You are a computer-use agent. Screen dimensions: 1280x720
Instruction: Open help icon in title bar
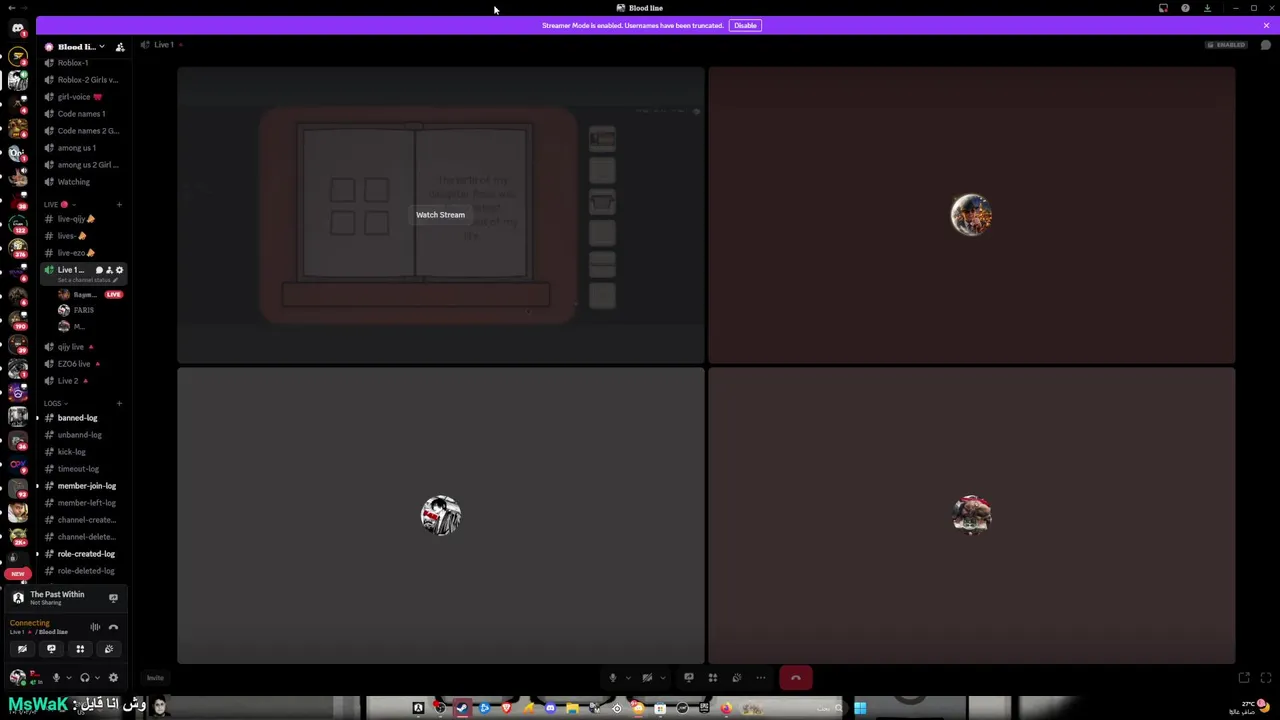pyautogui.click(x=1185, y=8)
